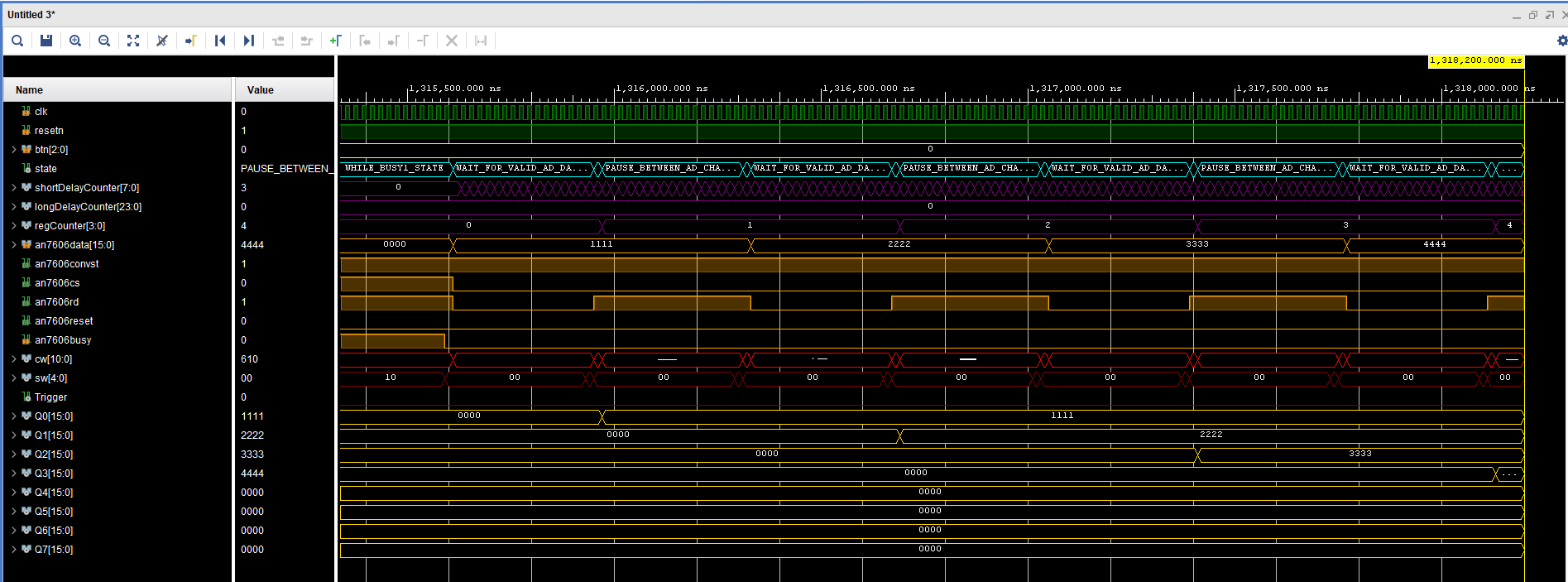Select the Q5[15:0] signal name
This screenshot has width=1568, height=582.
click(x=54, y=512)
